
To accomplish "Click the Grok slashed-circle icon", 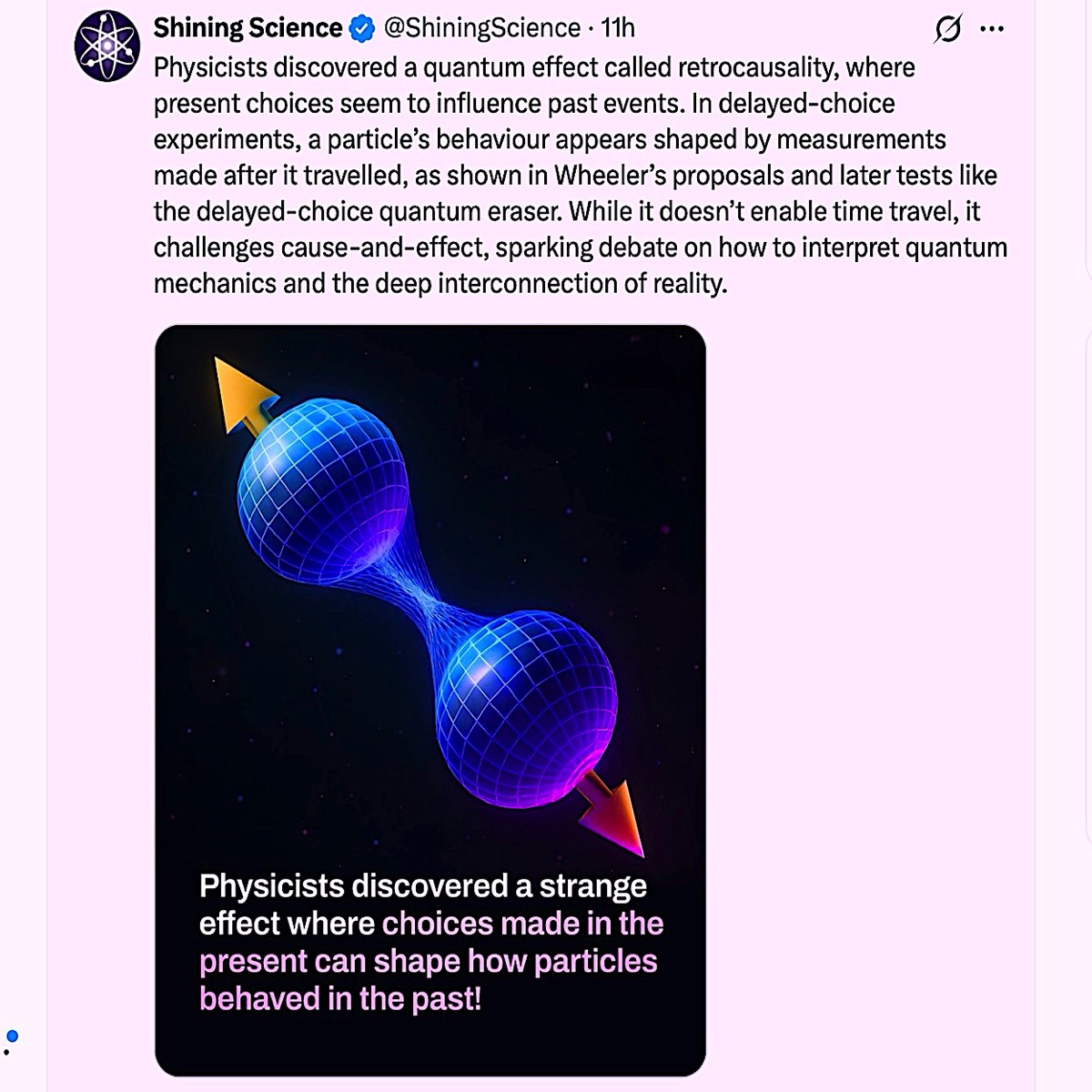I will click(947, 30).
